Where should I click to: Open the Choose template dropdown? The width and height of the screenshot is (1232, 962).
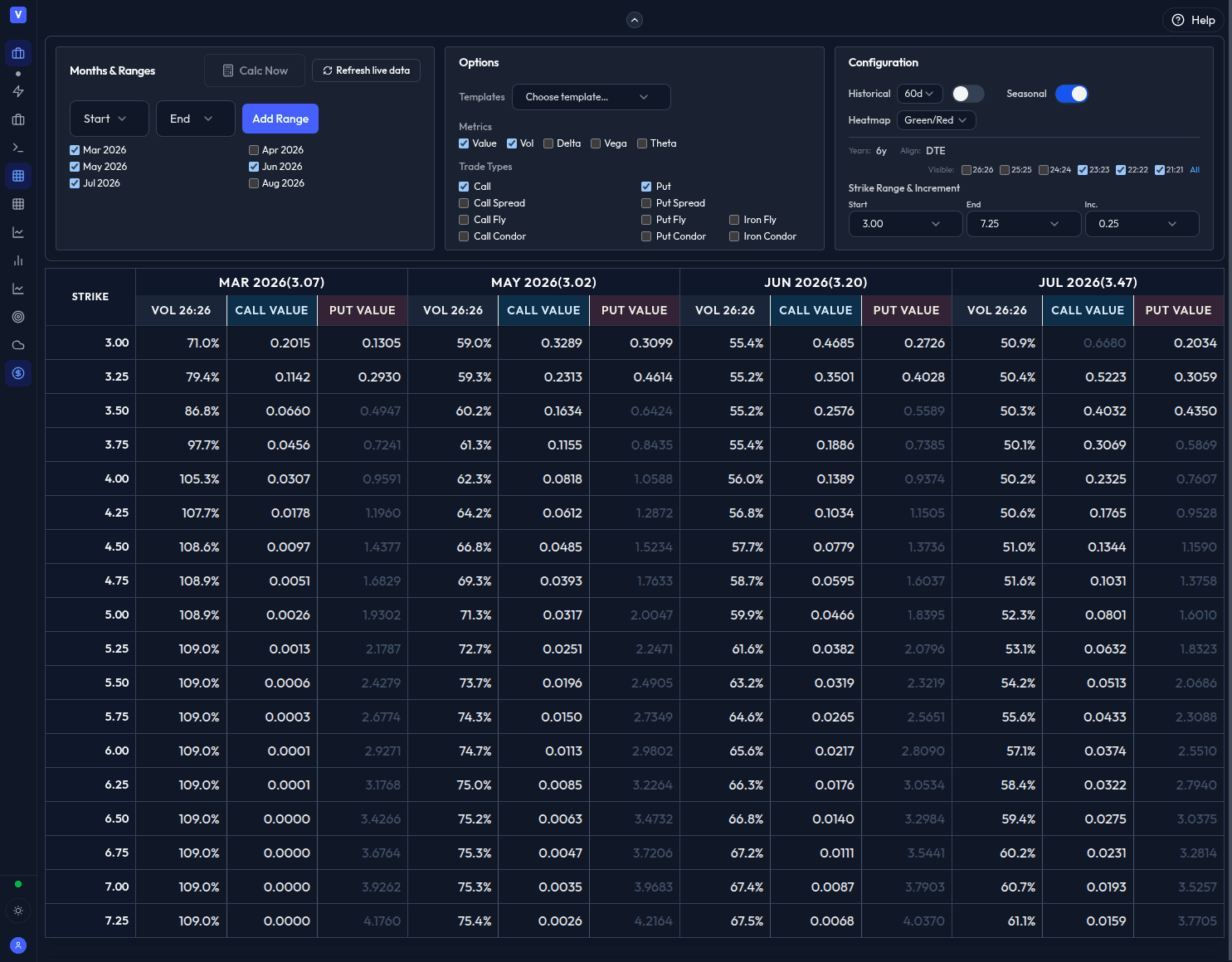click(591, 97)
